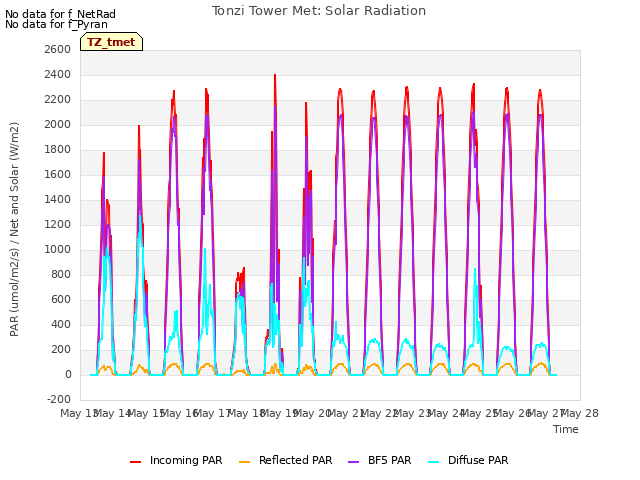Click the 2000 y-axis tick label

point(58,124)
